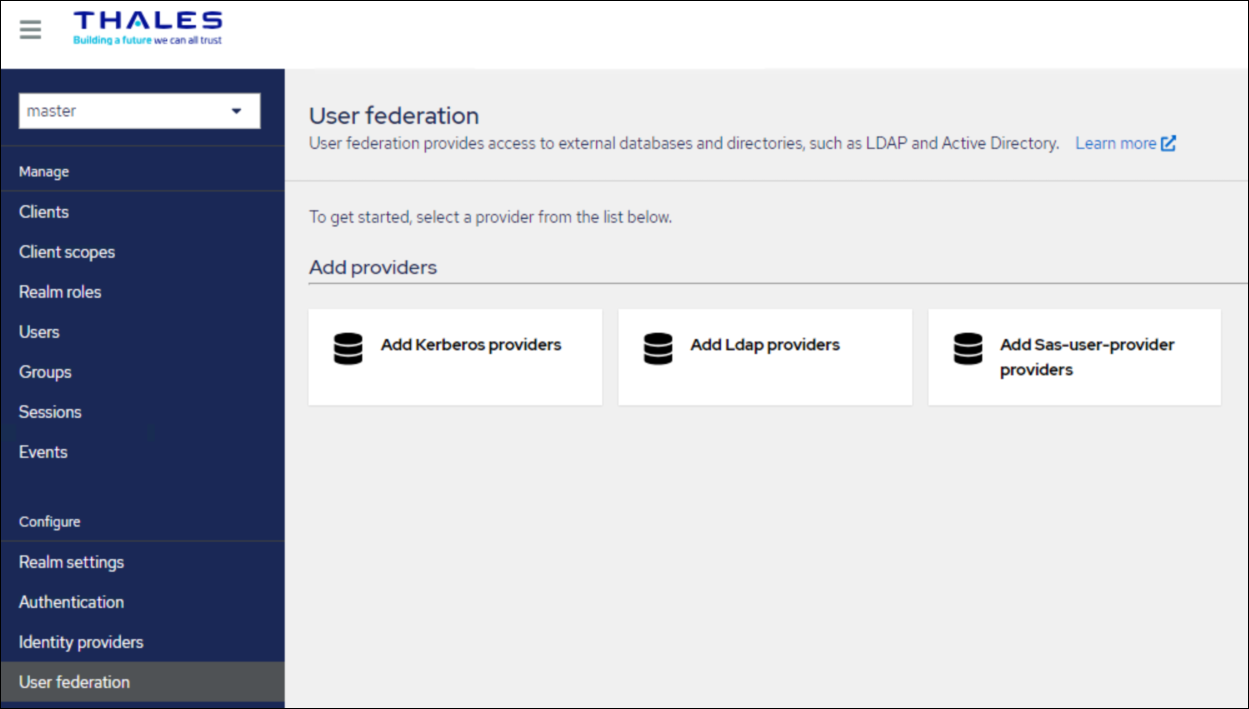Open the master realm dropdown
Image resolution: width=1249 pixels, height=709 pixels.
(139, 111)
